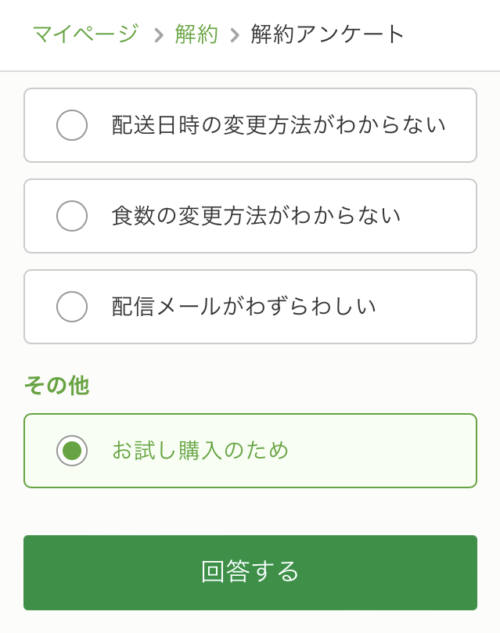Click the blank right side of the 配信メール card

tap(426, 307)
